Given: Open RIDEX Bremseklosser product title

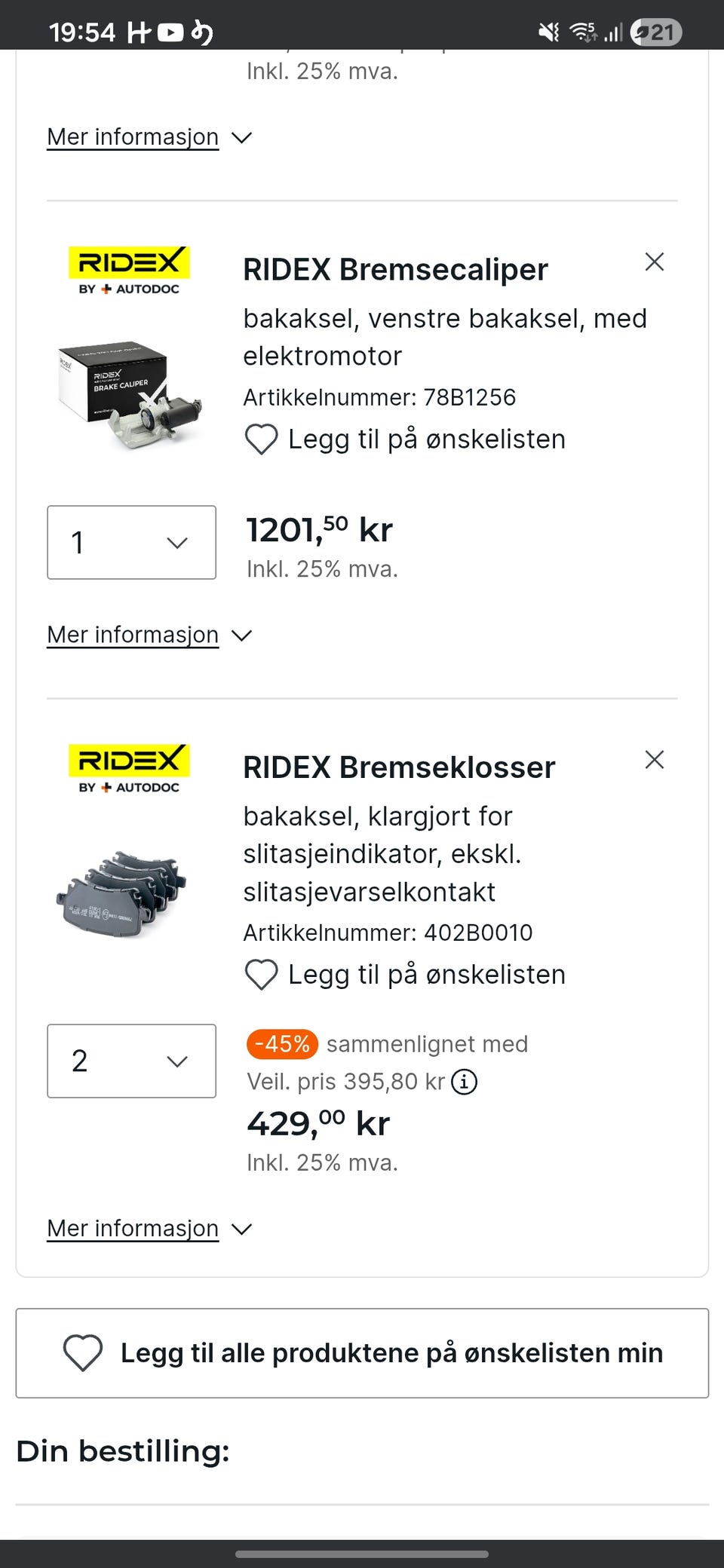Looking at the screenshot, I should point(399,767).
